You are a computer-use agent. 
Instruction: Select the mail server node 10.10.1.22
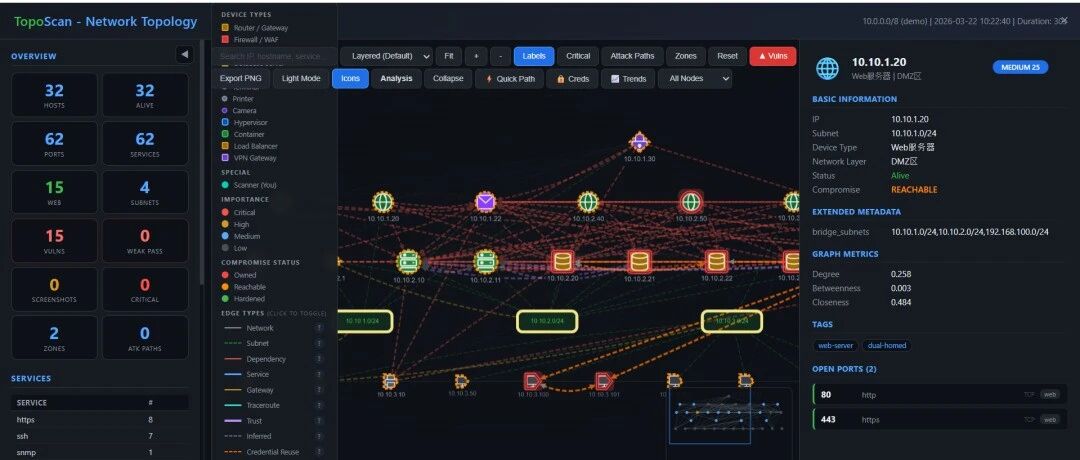[486, 202]
